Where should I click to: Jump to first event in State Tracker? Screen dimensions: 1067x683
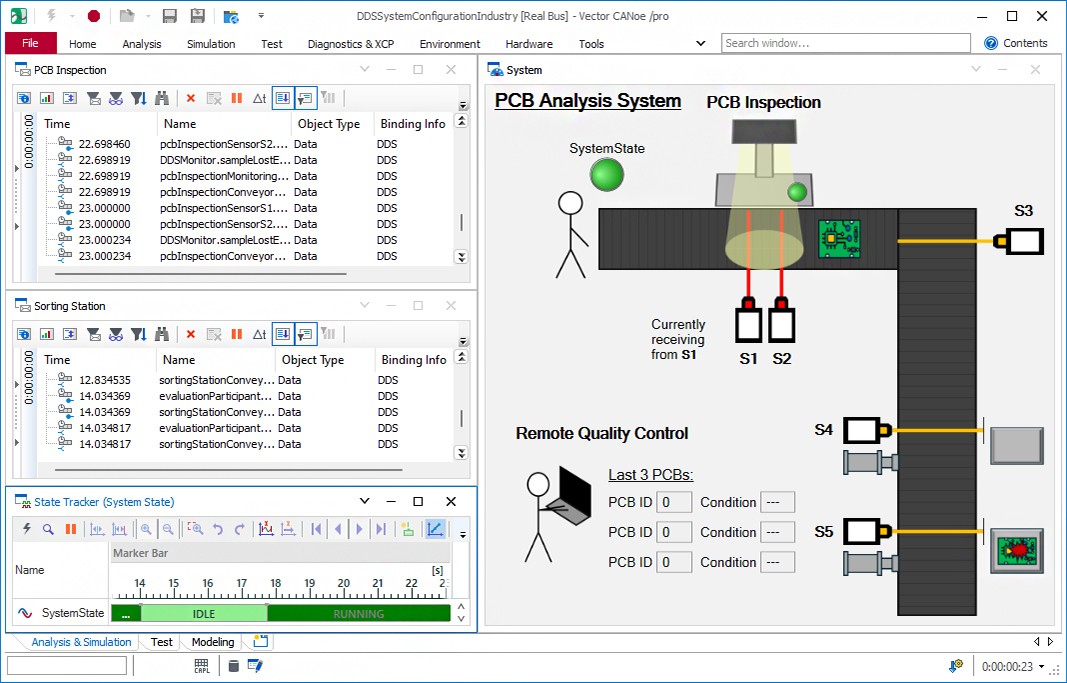(316, 530)
